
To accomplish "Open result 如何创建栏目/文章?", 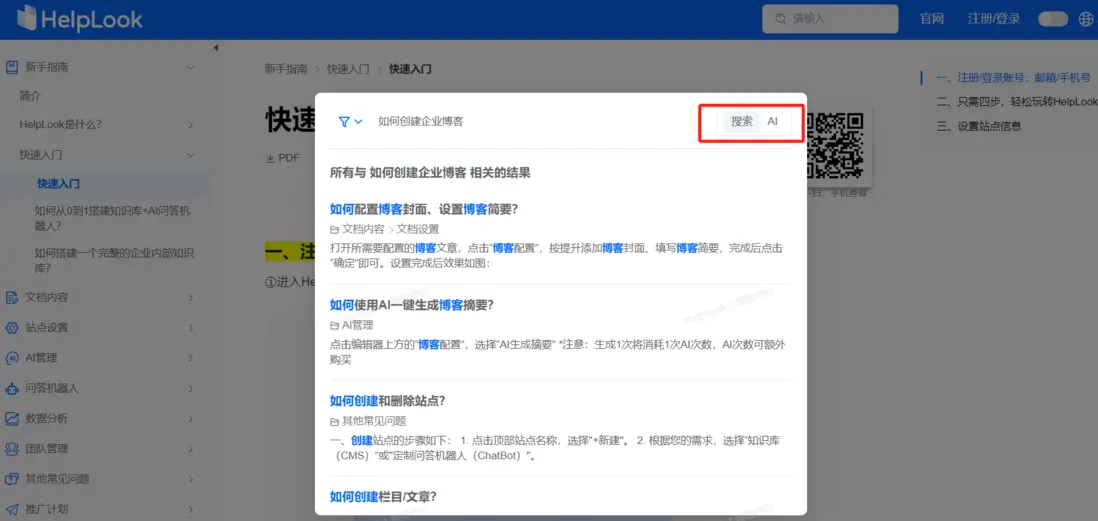I will pyautogui.click(x=383, y=496).
